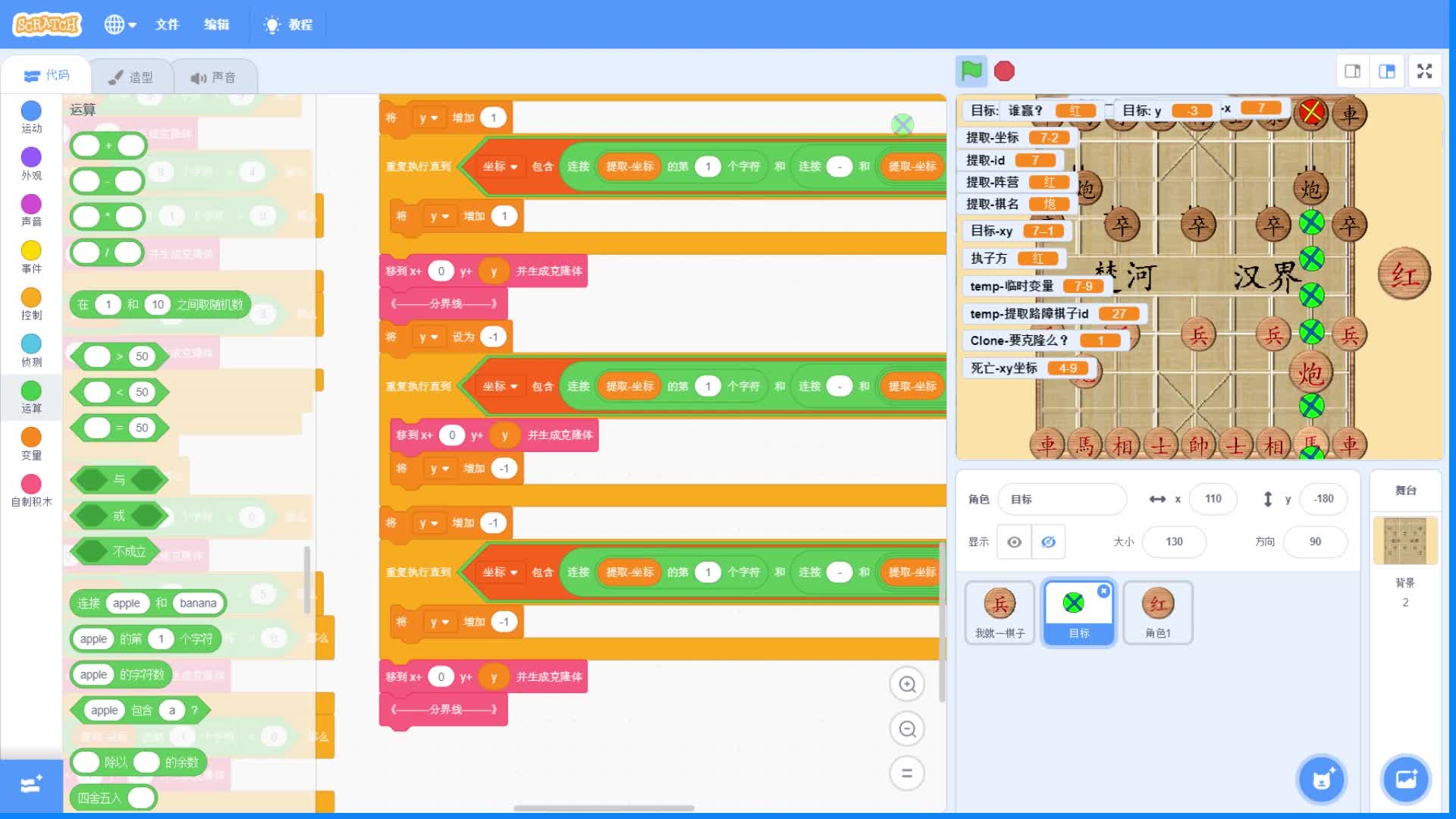1456x819 pixels.
Task: Open the choose a sprite button
Action: 1322,779
